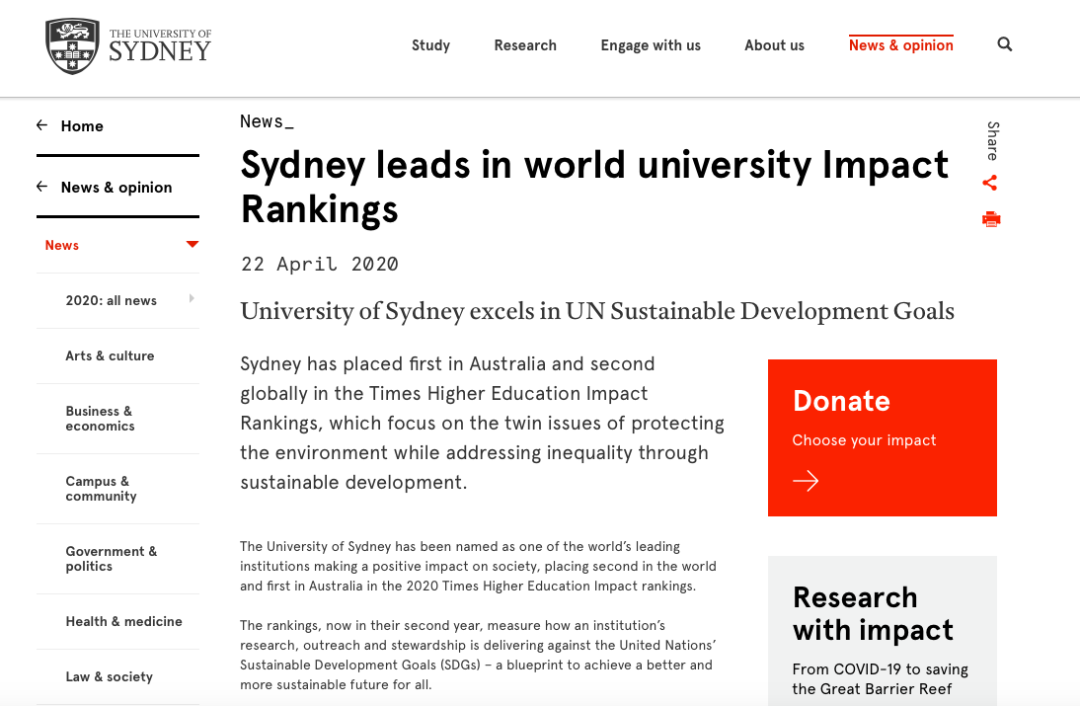Click the News_ breadcrumb label

click(x=267, y=122)
